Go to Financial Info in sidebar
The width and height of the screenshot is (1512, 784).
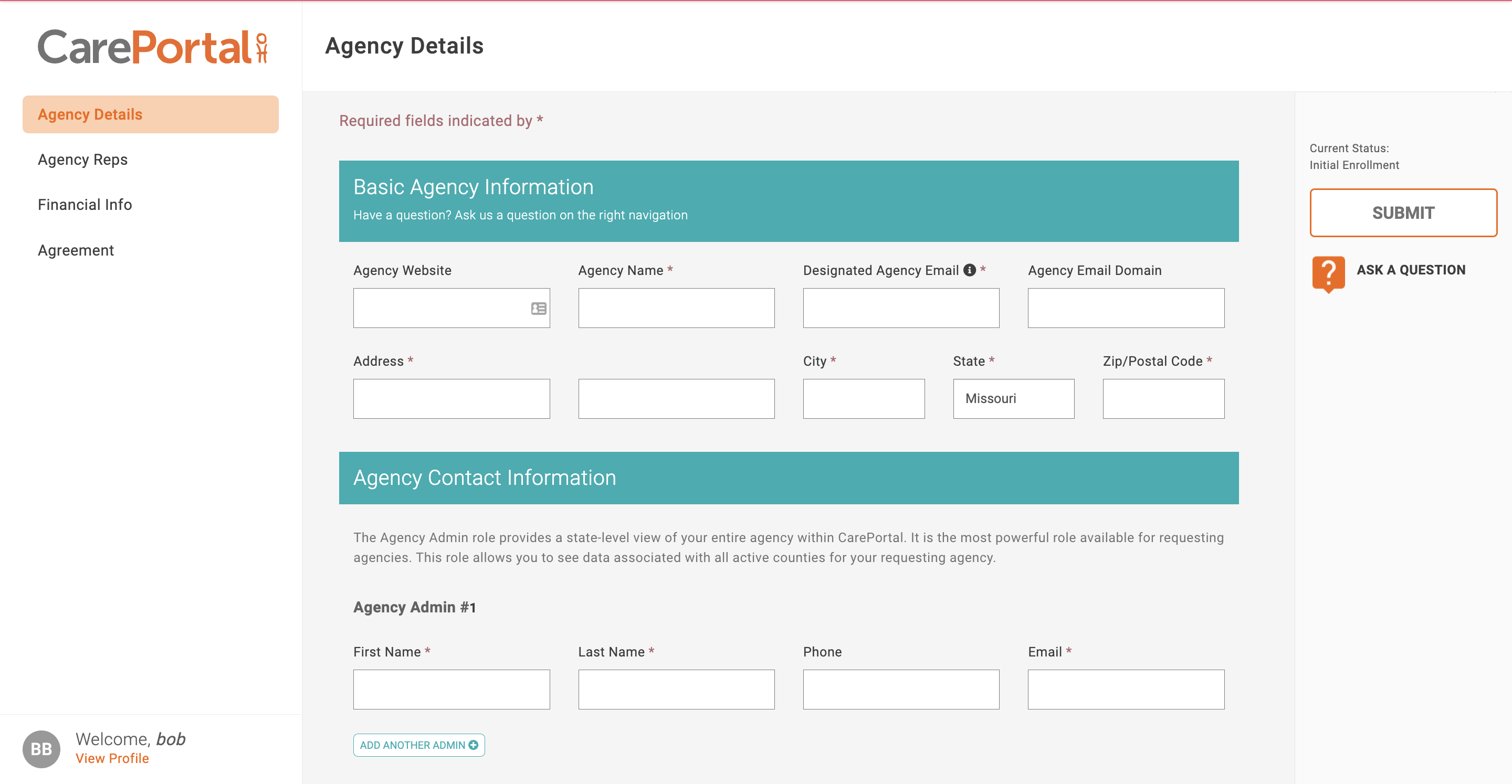(85, 205)
